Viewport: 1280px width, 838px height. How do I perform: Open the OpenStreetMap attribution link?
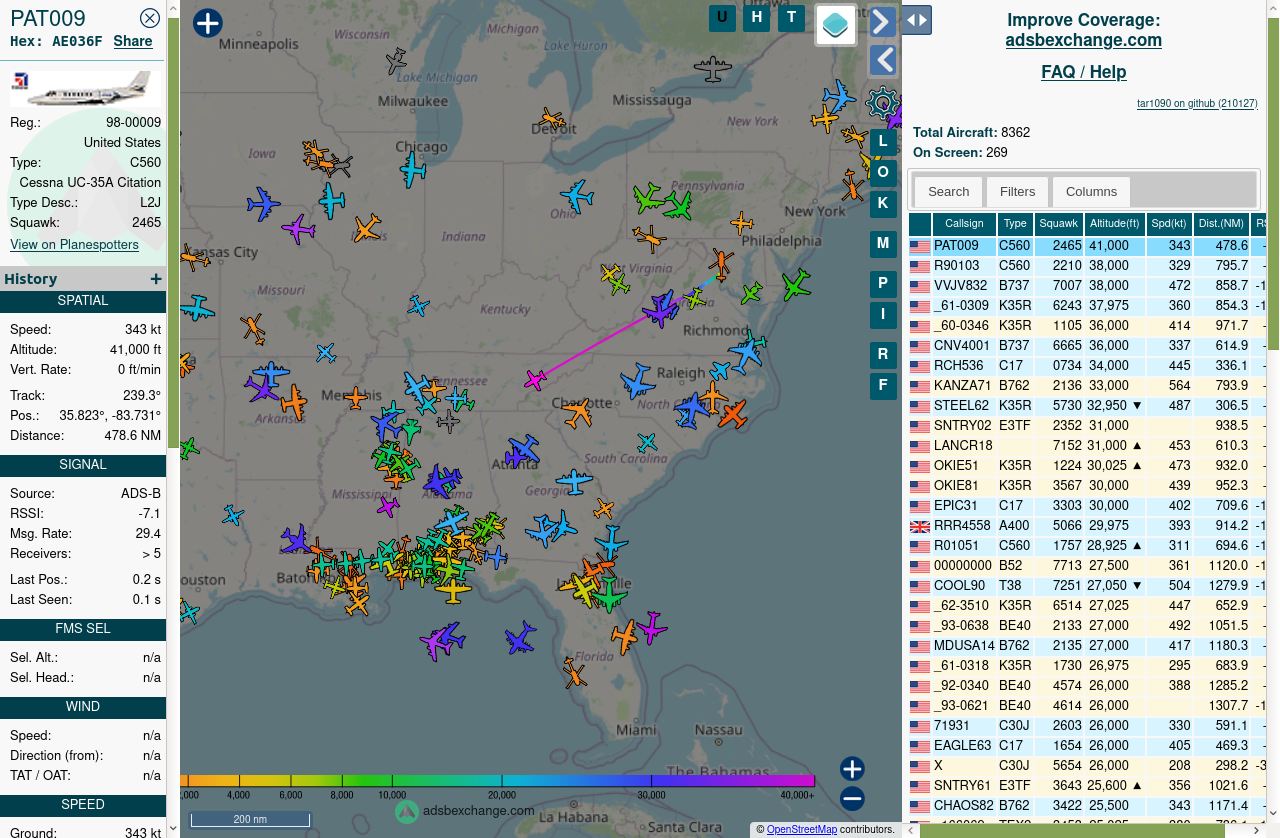point(802,829)
